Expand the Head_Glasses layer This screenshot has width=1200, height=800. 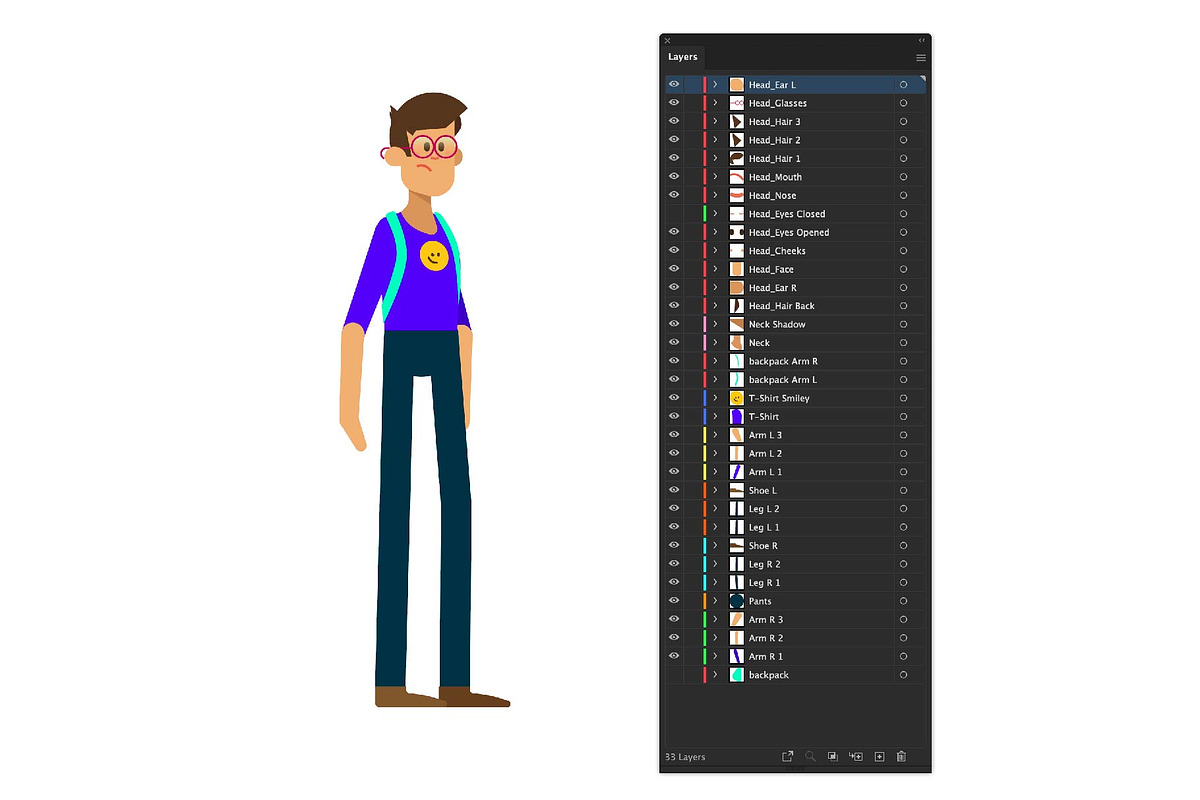pos(715,103)
